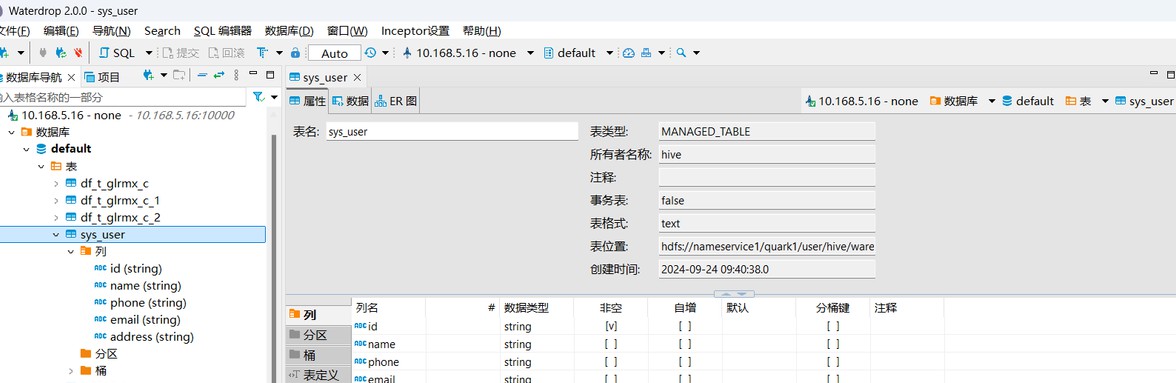Close the sys_user editor tab
Image resolution: width=1176 pixels, height=383 pixels.
[x=357, y=77]
